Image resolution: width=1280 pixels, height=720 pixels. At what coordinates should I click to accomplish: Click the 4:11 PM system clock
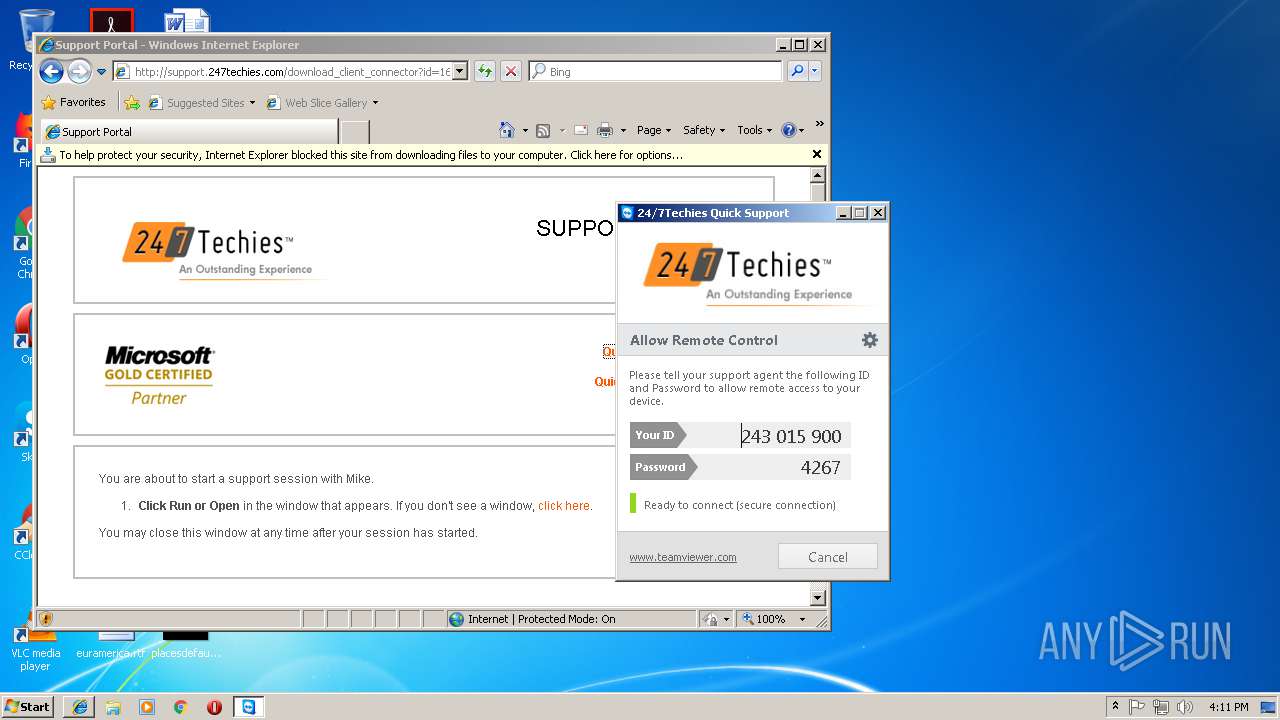click(x=1228, y=706)
